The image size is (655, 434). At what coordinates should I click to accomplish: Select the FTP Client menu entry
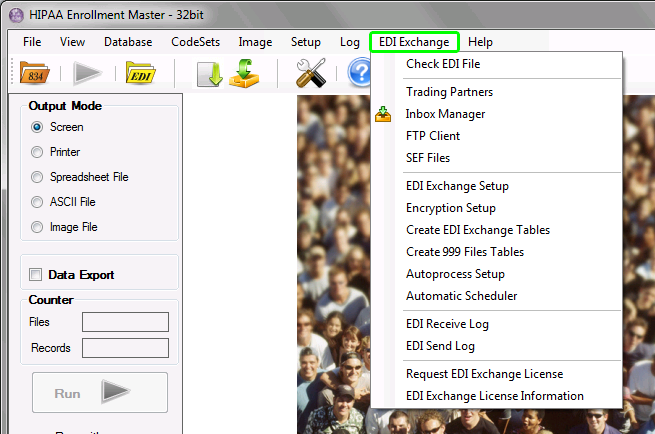pyautogui.click(x=433, y=136)
